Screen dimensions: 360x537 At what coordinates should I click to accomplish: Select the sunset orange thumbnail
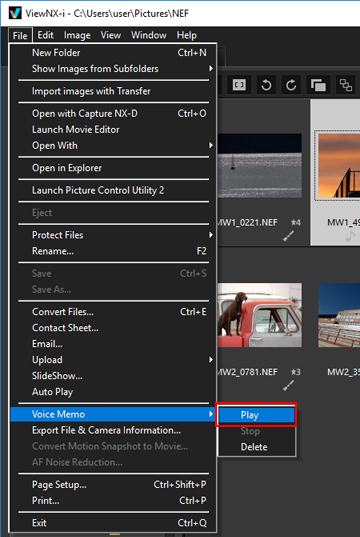coord(339,165)
